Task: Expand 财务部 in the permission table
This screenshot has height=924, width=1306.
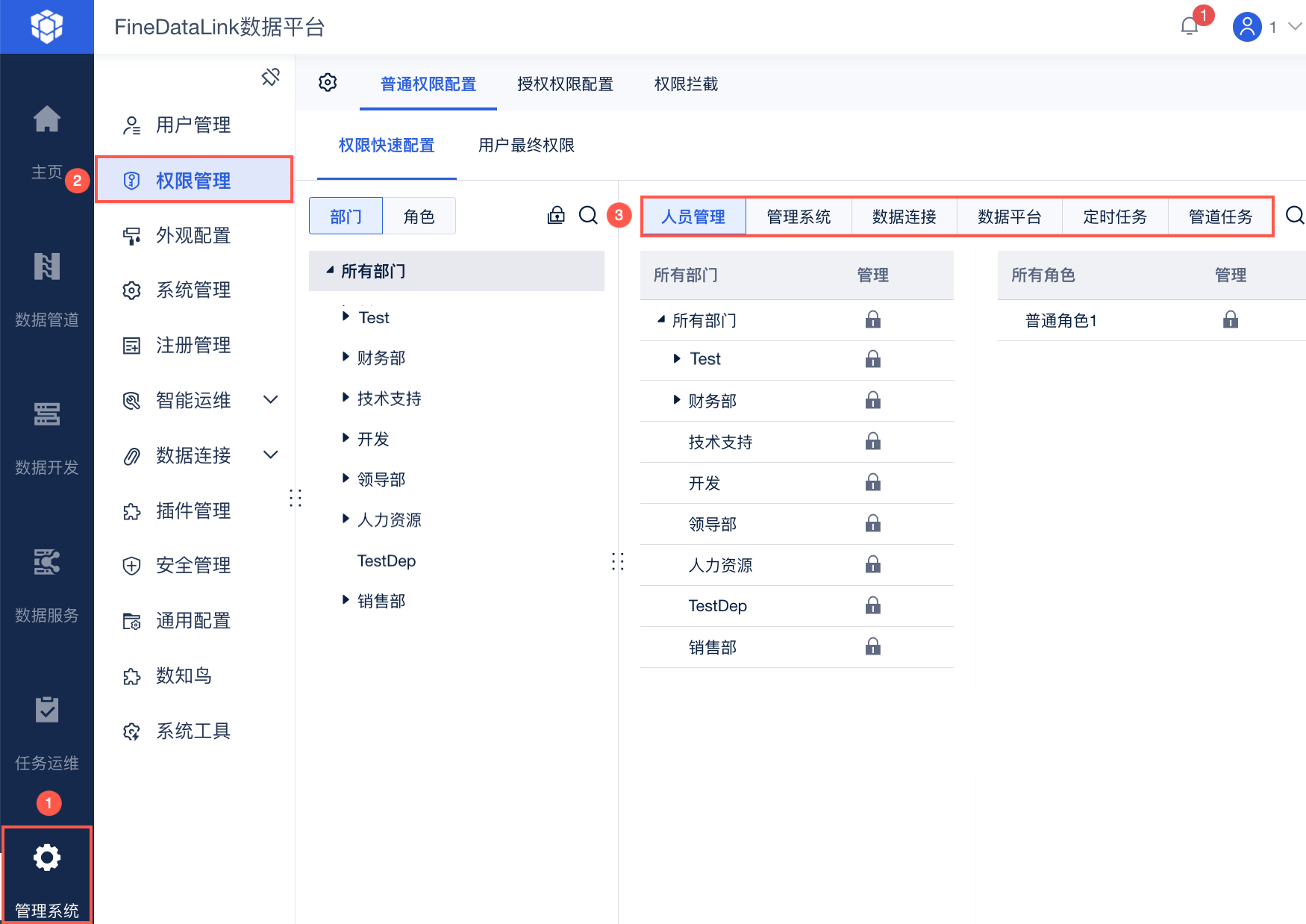Action: point(677,400)
